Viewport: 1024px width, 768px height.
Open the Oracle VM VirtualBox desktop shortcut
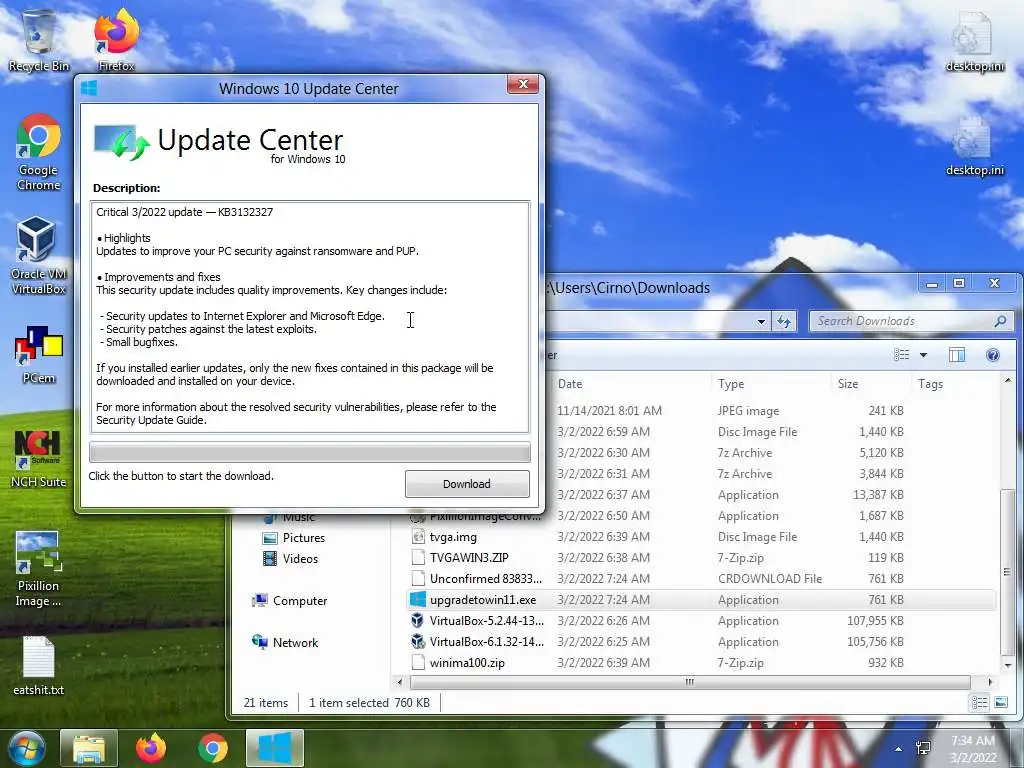click(x=39, y=255)
